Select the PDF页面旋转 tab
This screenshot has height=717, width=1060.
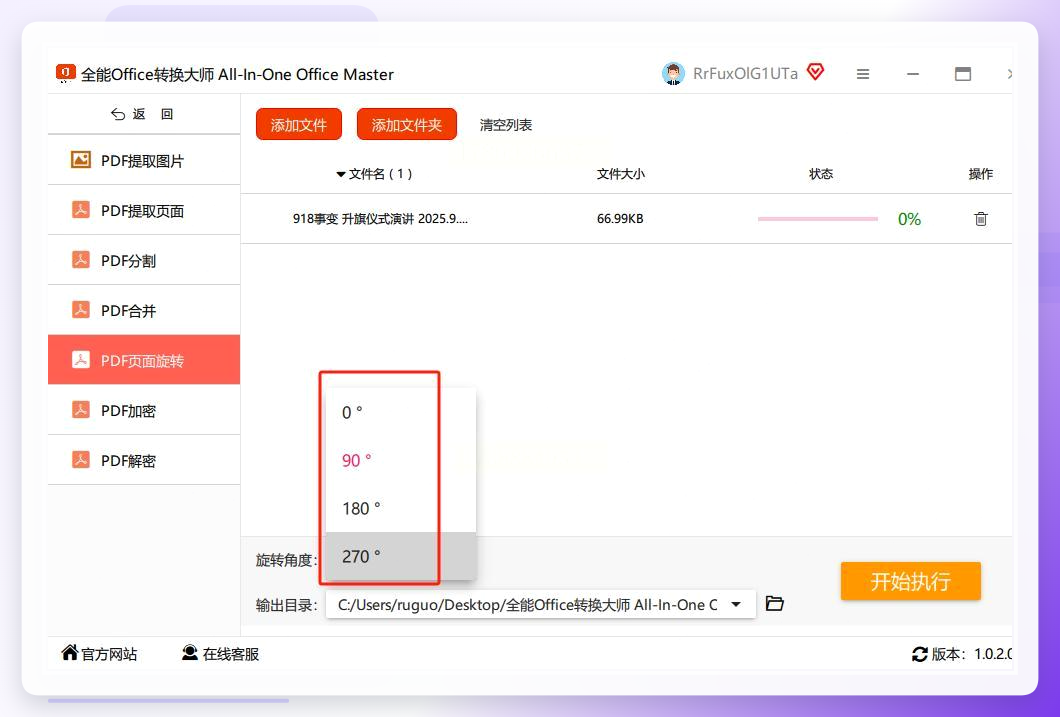point(144,360)
